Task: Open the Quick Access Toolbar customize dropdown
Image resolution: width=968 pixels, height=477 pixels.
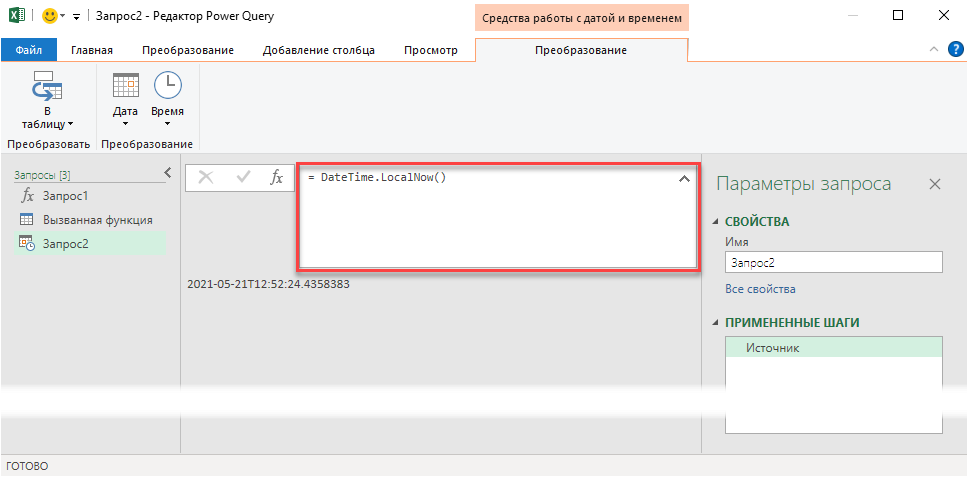Action: [x=76, y=17]
